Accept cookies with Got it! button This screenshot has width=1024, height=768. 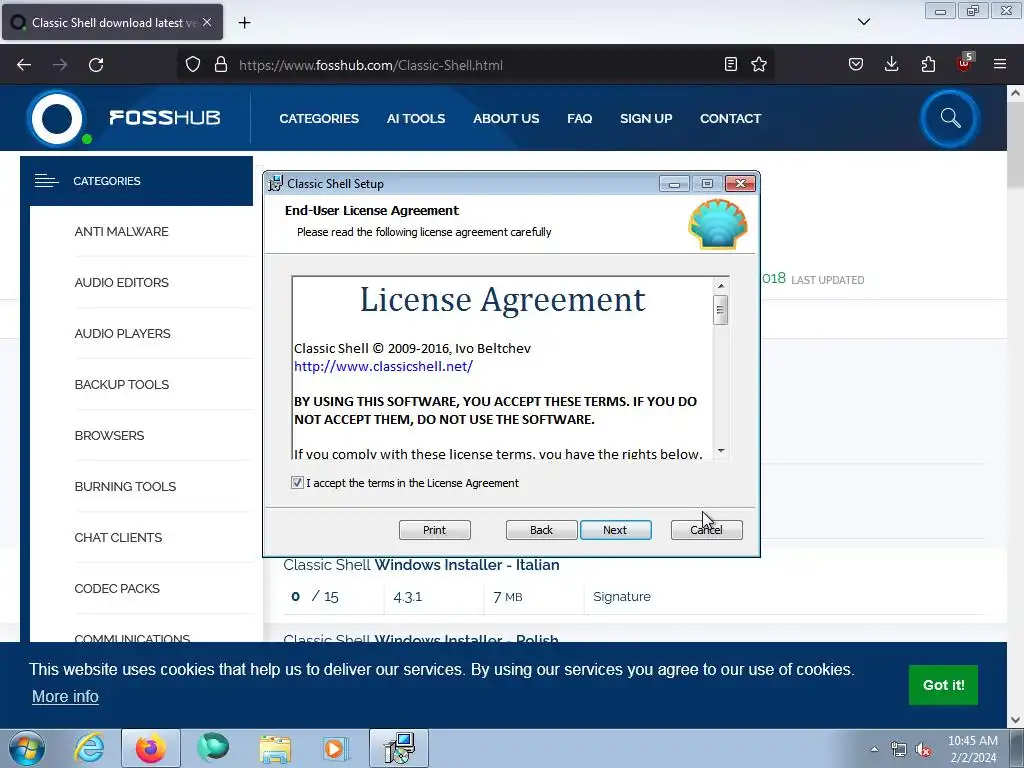pos(943,684)
